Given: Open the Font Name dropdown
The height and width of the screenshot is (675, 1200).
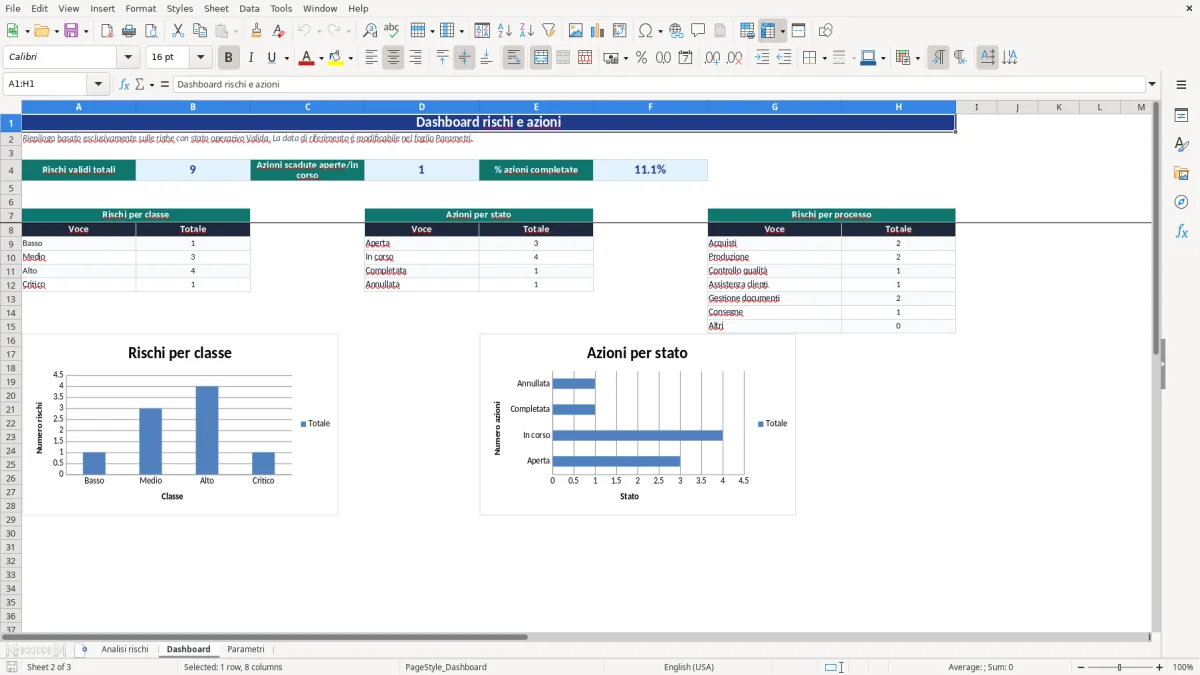Looking at the screenshot, I should [x=127, y=58].
